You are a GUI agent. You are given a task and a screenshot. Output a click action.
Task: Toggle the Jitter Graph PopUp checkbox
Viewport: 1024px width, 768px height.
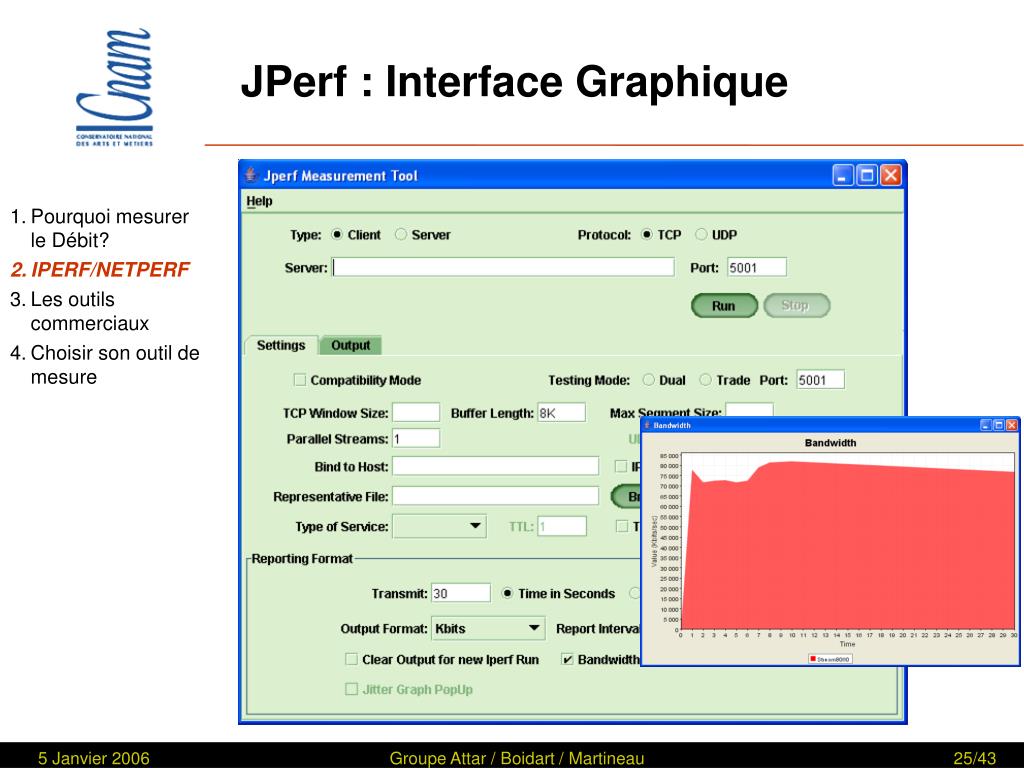pyautogui.click(x=351, y=689)
